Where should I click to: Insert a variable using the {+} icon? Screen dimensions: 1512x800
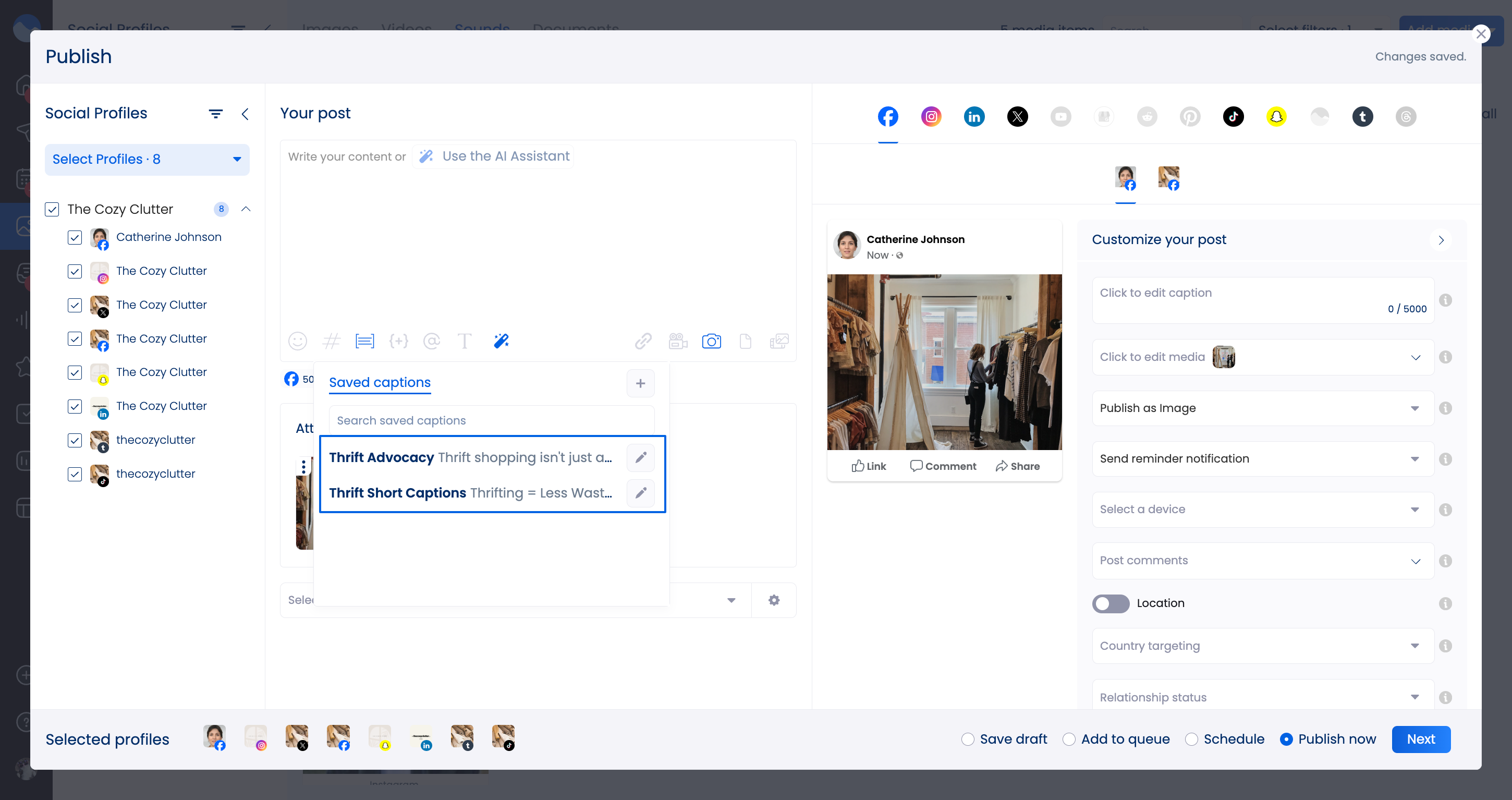click(398, 341)
